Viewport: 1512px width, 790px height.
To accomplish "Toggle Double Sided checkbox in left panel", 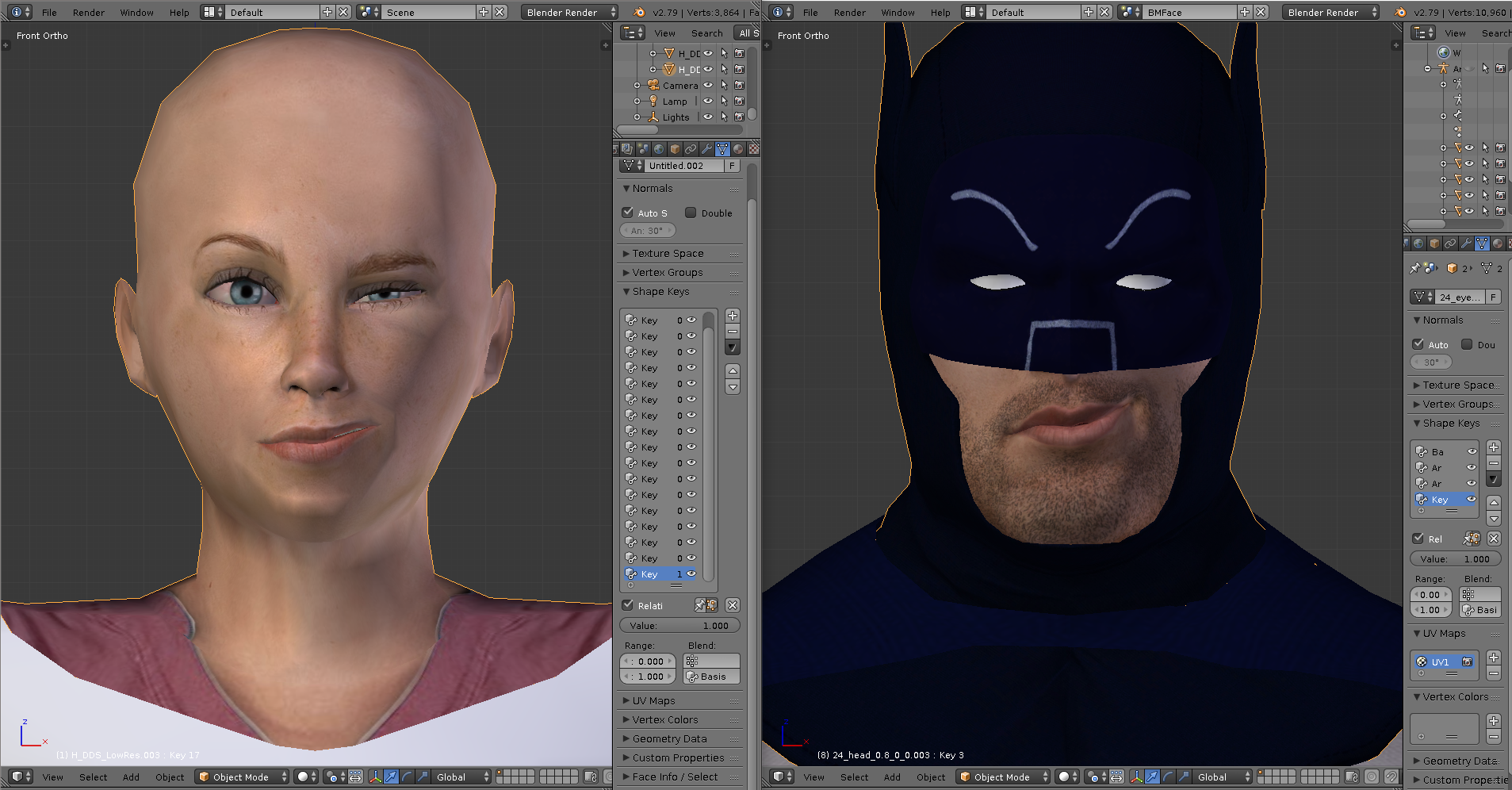I will coord(691,213).
